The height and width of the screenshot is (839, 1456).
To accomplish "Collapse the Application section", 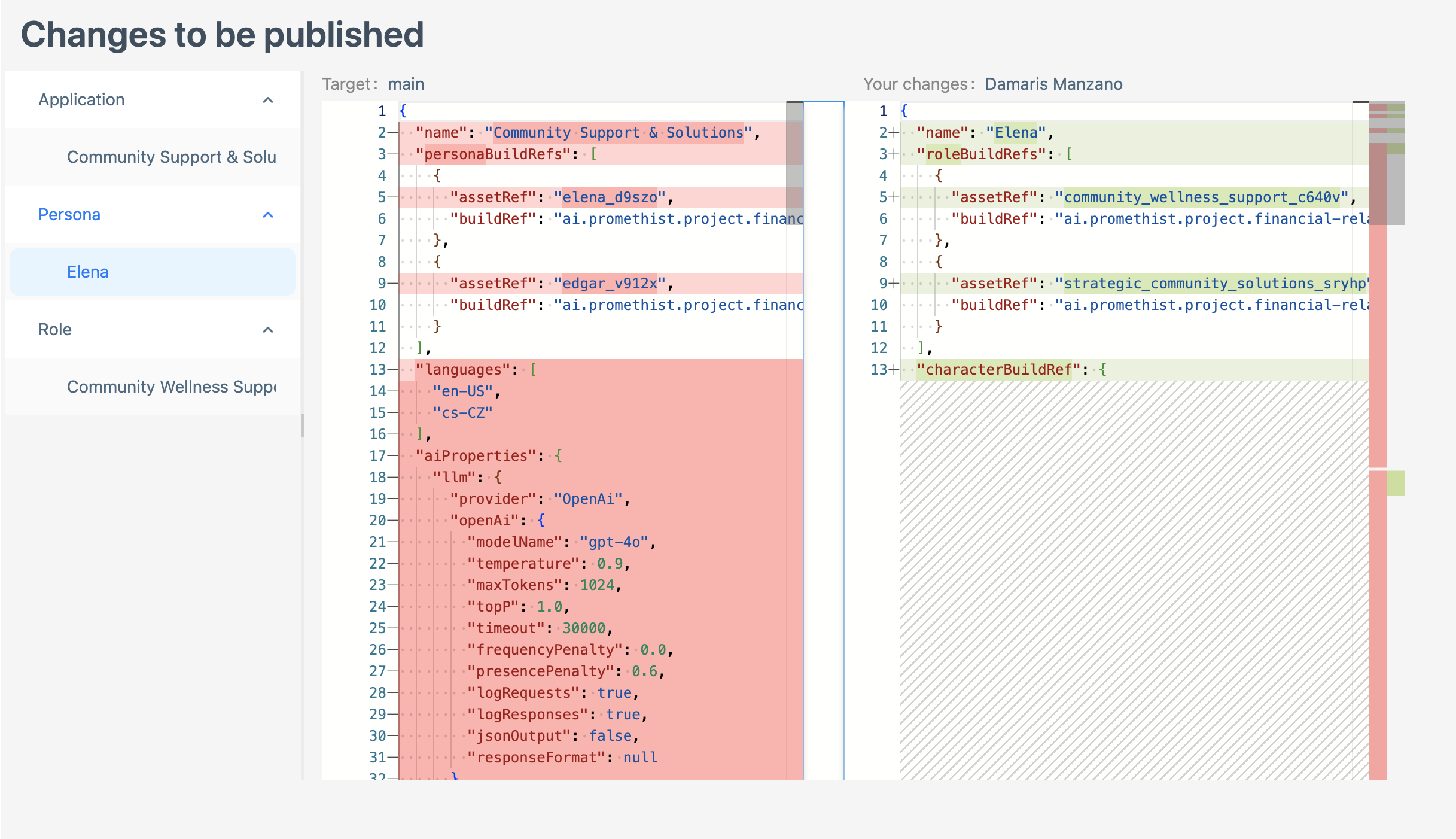I will [269, 99].
